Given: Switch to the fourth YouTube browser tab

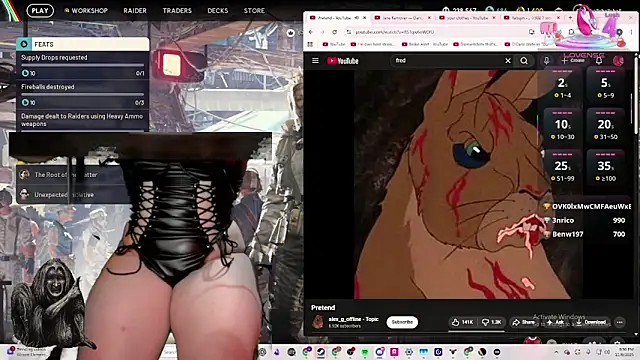Looking at the screenshot, I should (531, 18).
